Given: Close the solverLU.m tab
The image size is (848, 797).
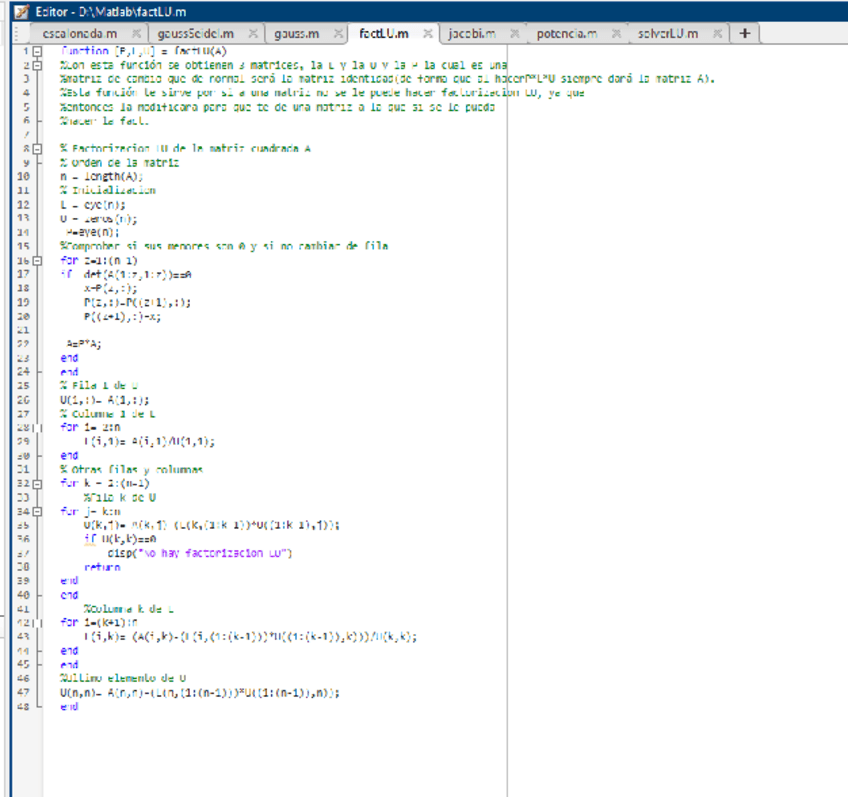Looking at the screenshot, I should 717,34.
